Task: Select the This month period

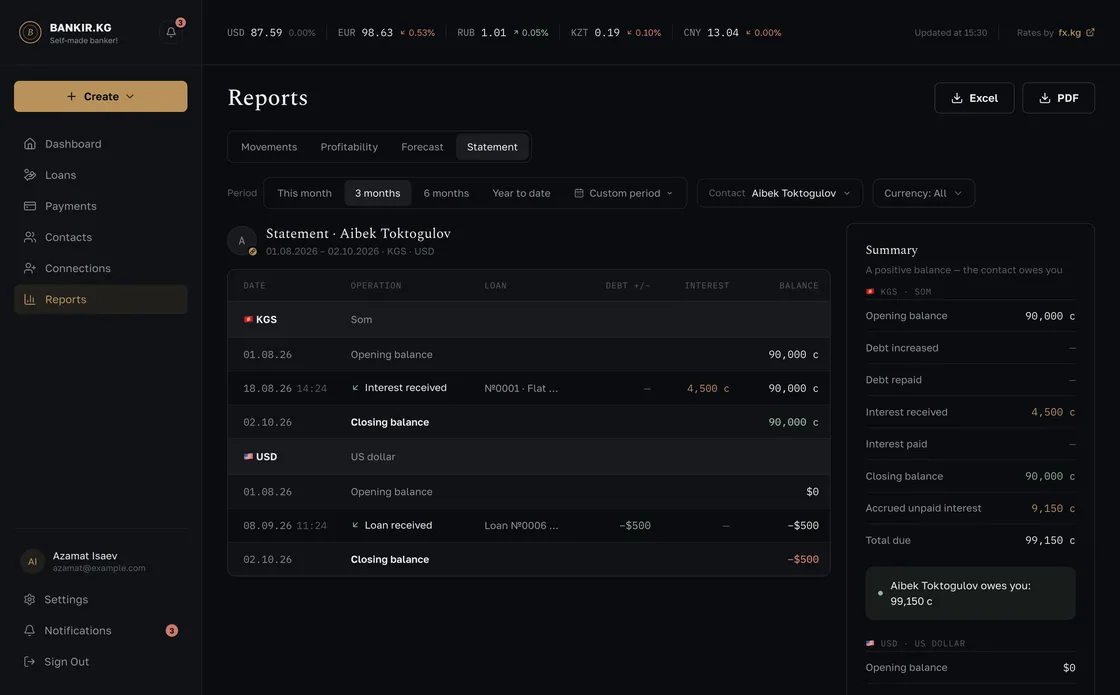Action: pyautogui.click(x=304, y=193)
